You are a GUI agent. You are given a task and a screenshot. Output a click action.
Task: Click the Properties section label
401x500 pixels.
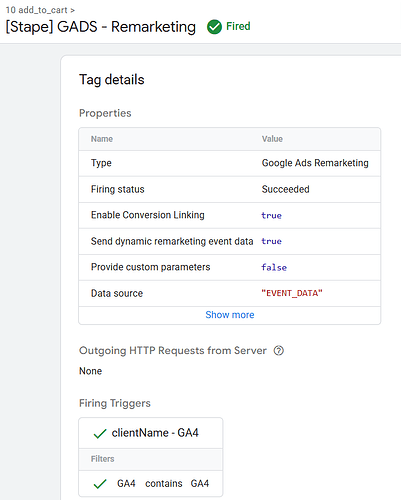click(x=105, y=113)
